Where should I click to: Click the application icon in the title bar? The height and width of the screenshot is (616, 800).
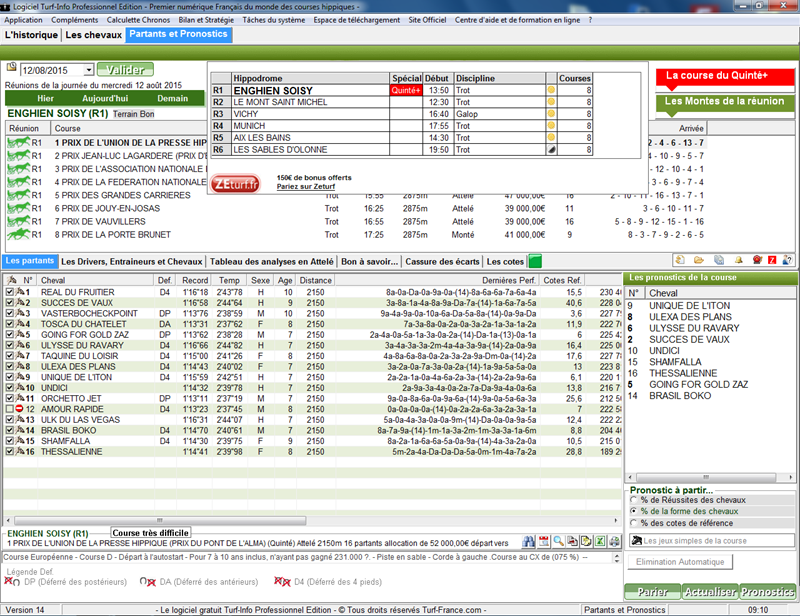pos(6,7)
